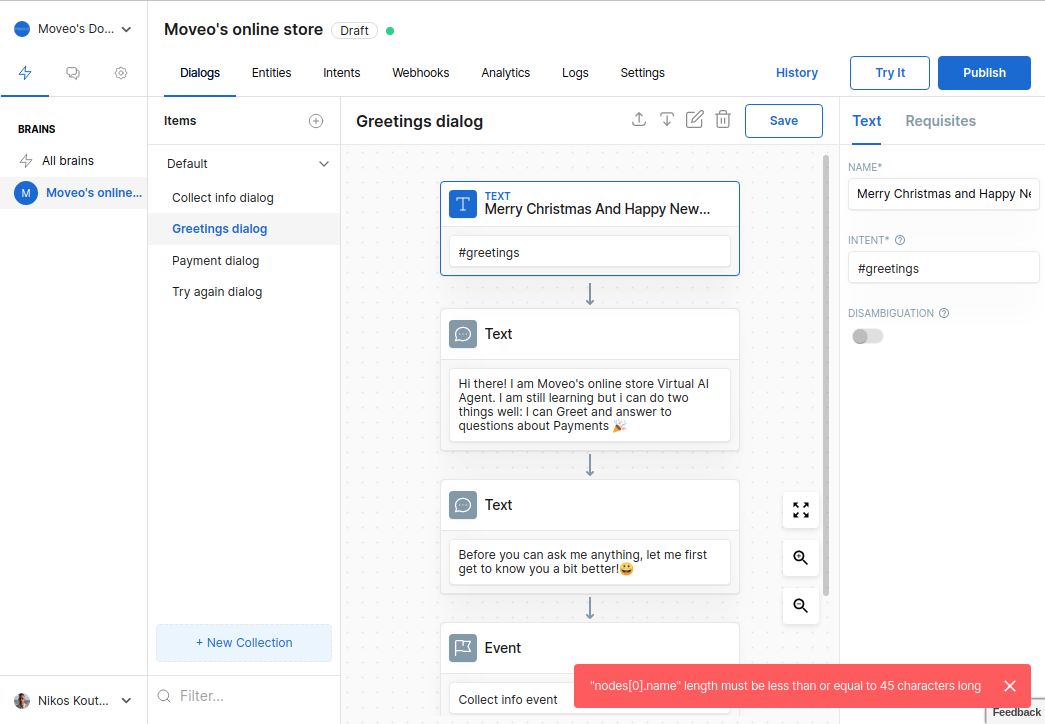Click the Try It button
1045x724 pixels.
coord(890,73)
